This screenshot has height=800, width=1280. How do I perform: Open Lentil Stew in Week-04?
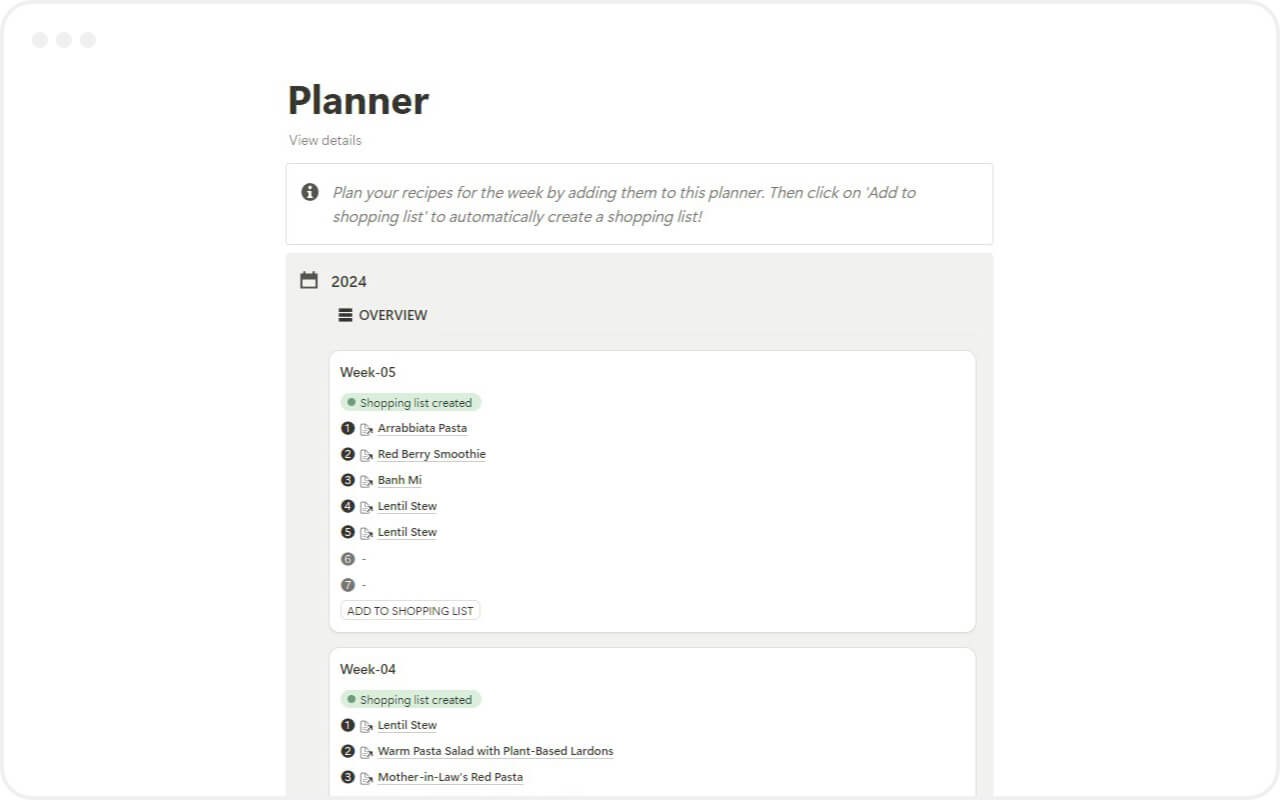pyautogui.click(x=407, y=725)
